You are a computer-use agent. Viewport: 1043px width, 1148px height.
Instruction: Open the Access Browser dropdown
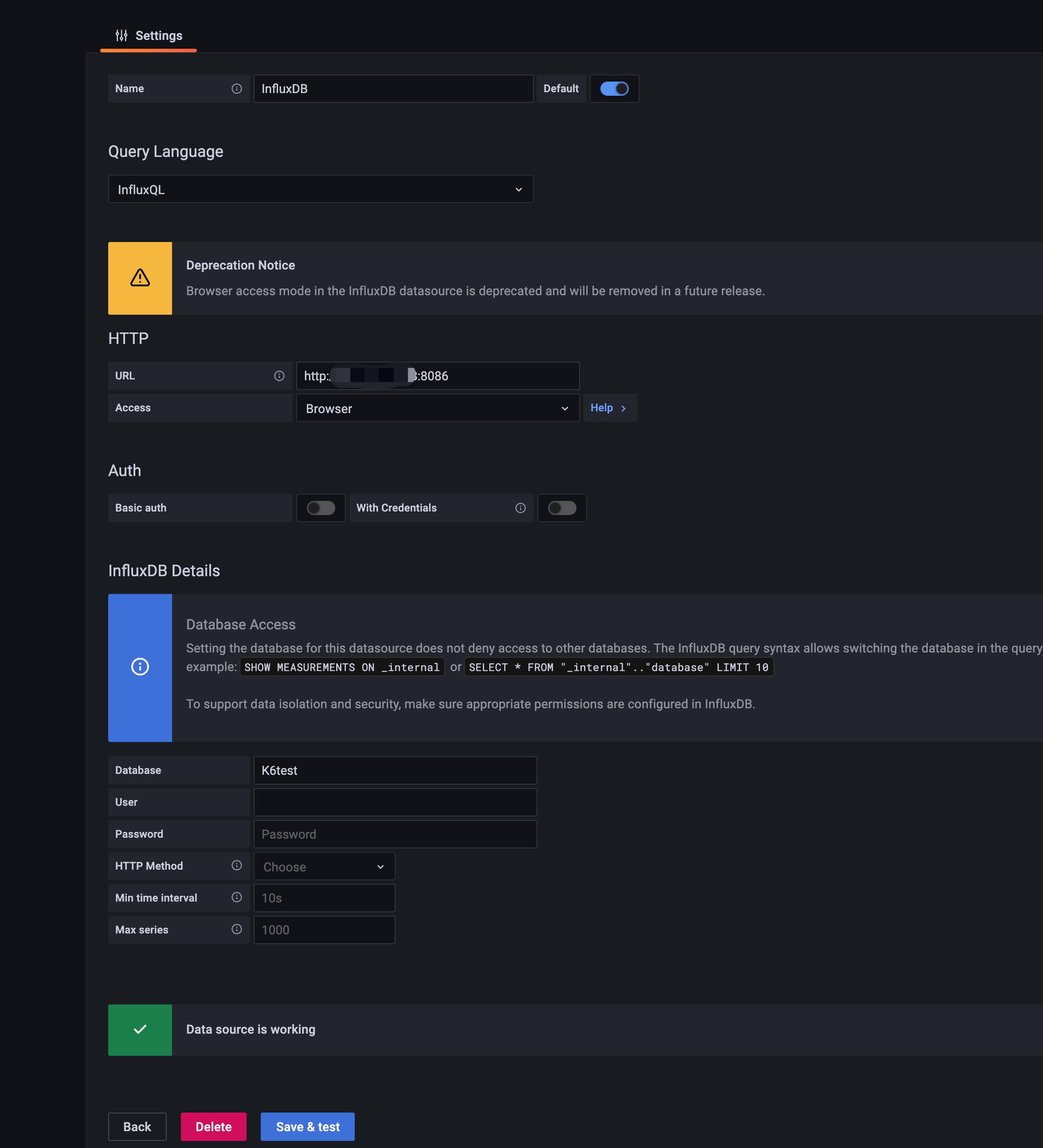point(438,408)
